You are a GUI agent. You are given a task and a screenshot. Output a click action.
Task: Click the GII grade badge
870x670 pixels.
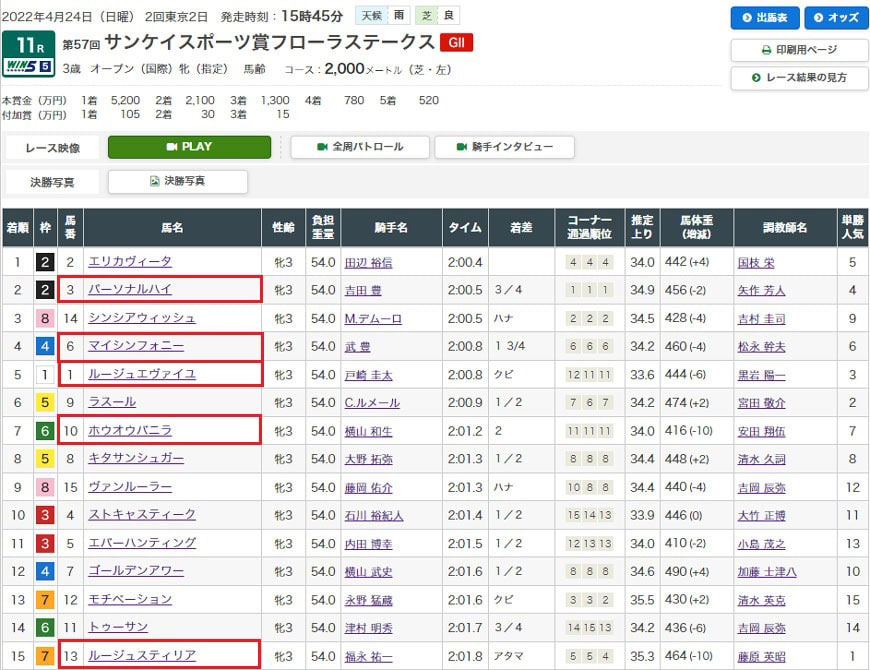coord(455,42)
